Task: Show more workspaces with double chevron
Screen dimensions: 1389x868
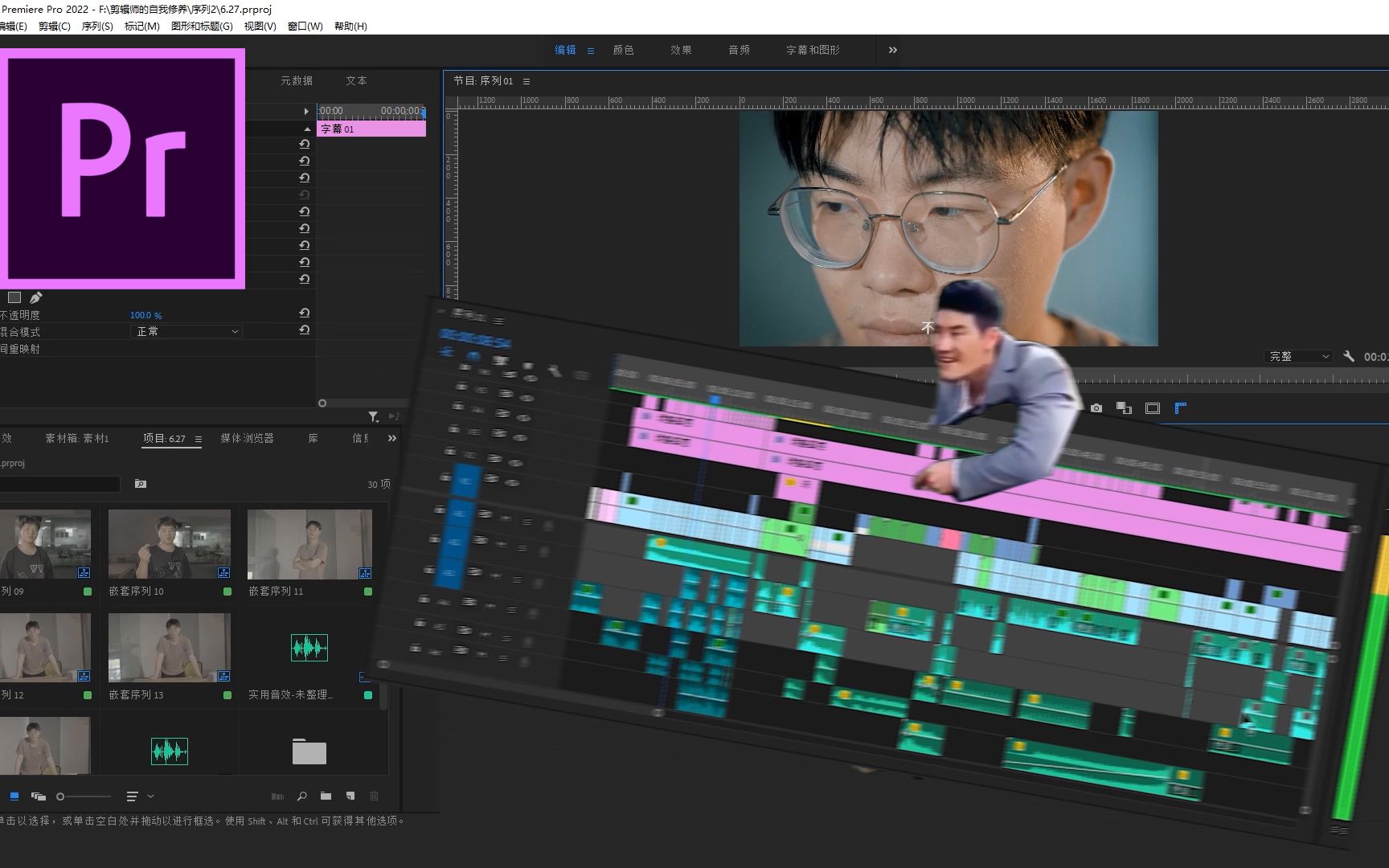Action: 892,50
